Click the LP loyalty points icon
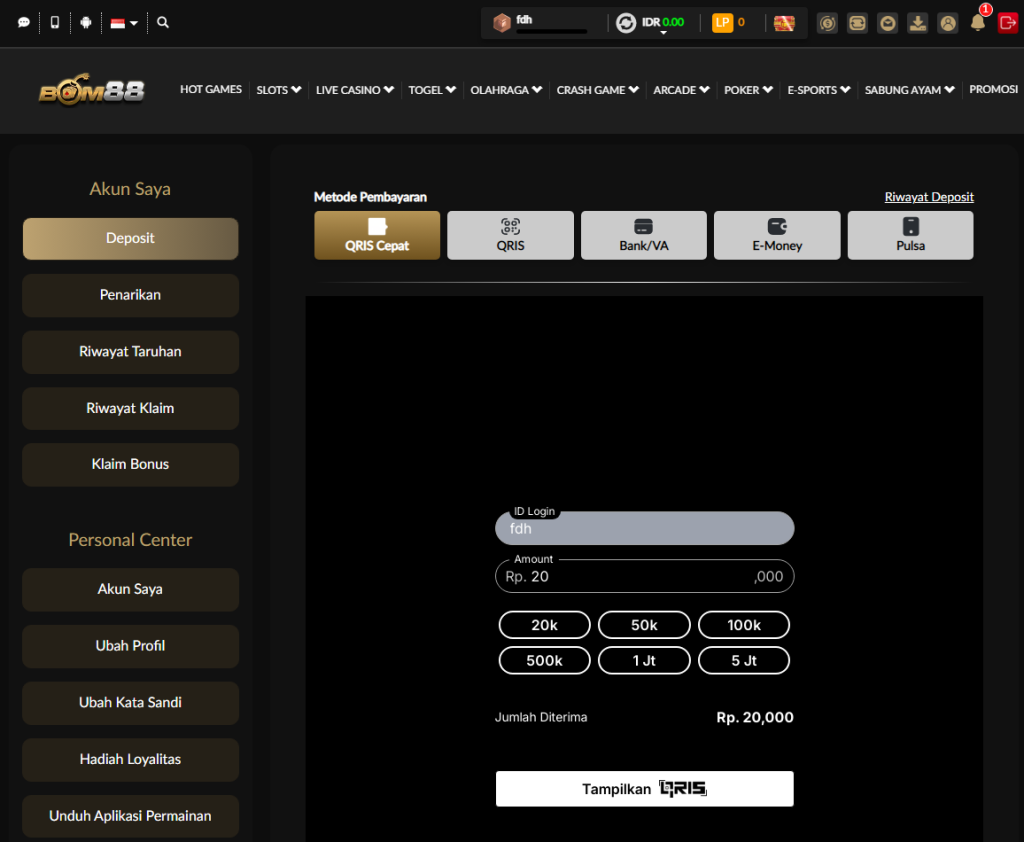The width and height of the screenshot is (1024, 842). pos(722,22)
